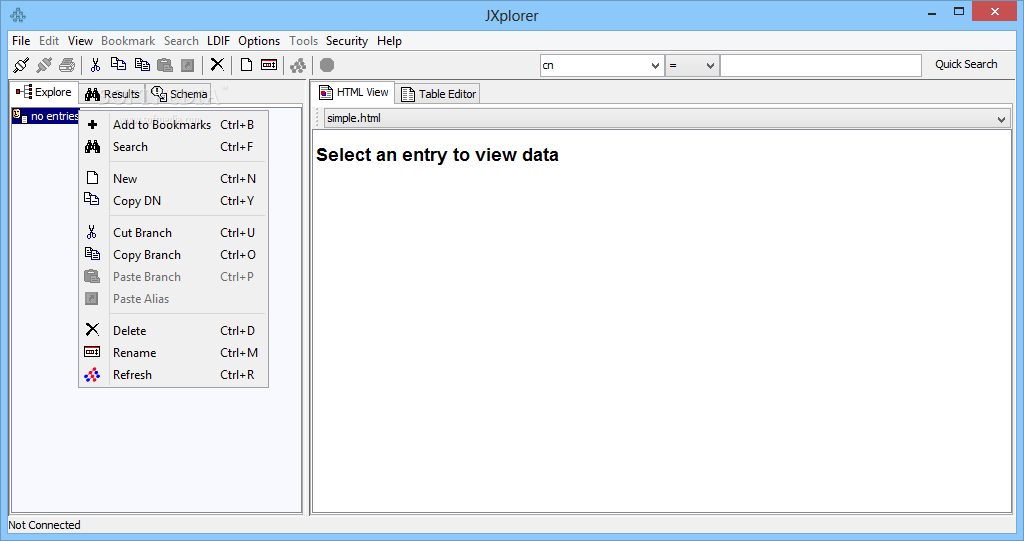
Task: Click the Delete X toolbar icon
Action: [217, 65]
